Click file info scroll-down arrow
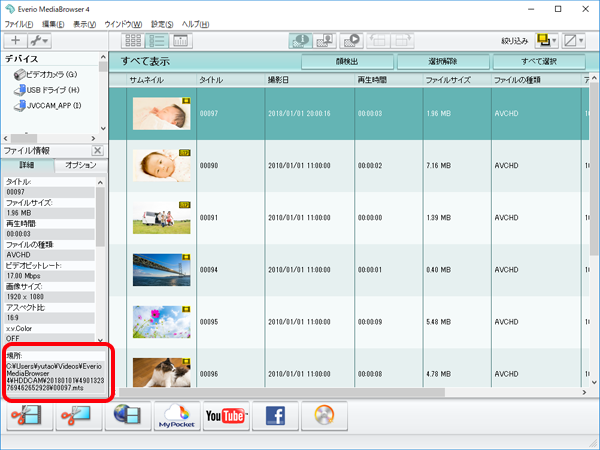The height and width of the screenshot is (450, 600). pyautogui.click(x=100, y=340)
